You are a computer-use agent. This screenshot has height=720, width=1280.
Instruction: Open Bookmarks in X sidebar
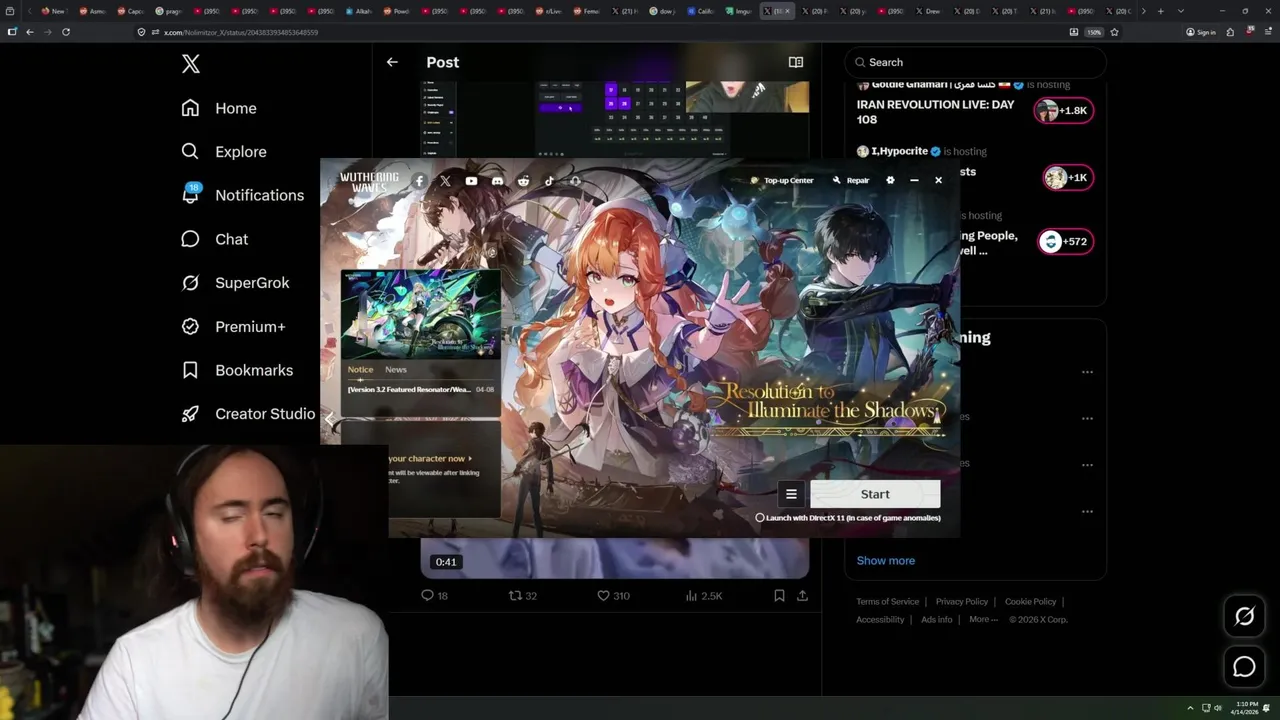[237, 370]
